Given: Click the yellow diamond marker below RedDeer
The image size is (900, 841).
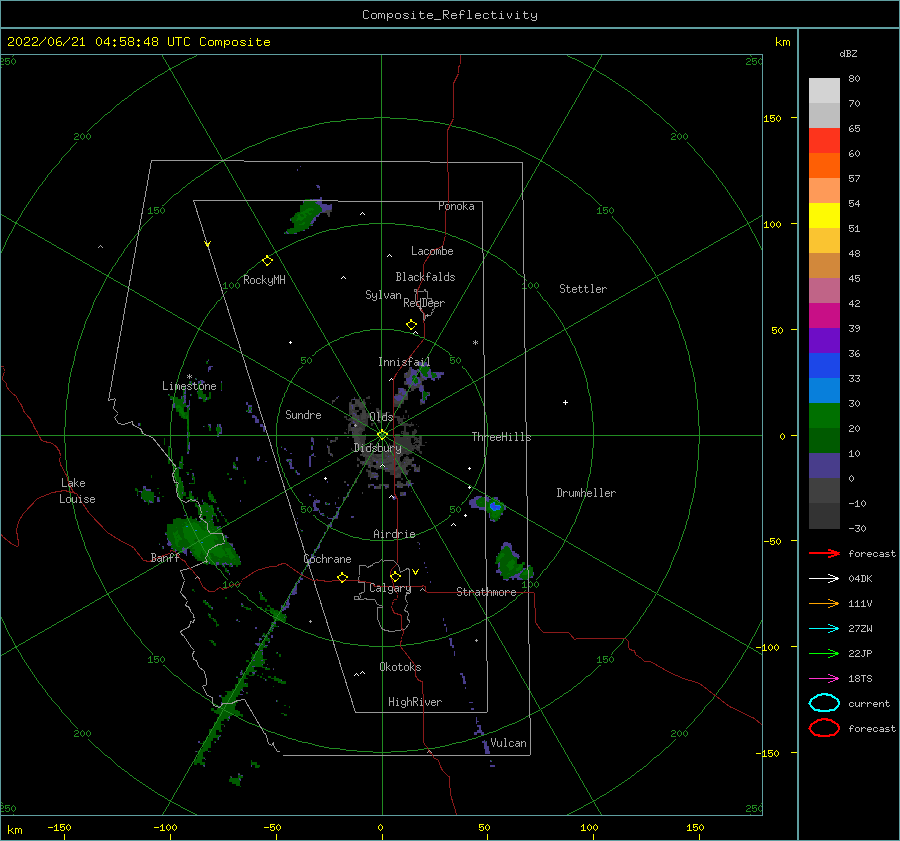Looking at the screenshot, I should 412,325.
